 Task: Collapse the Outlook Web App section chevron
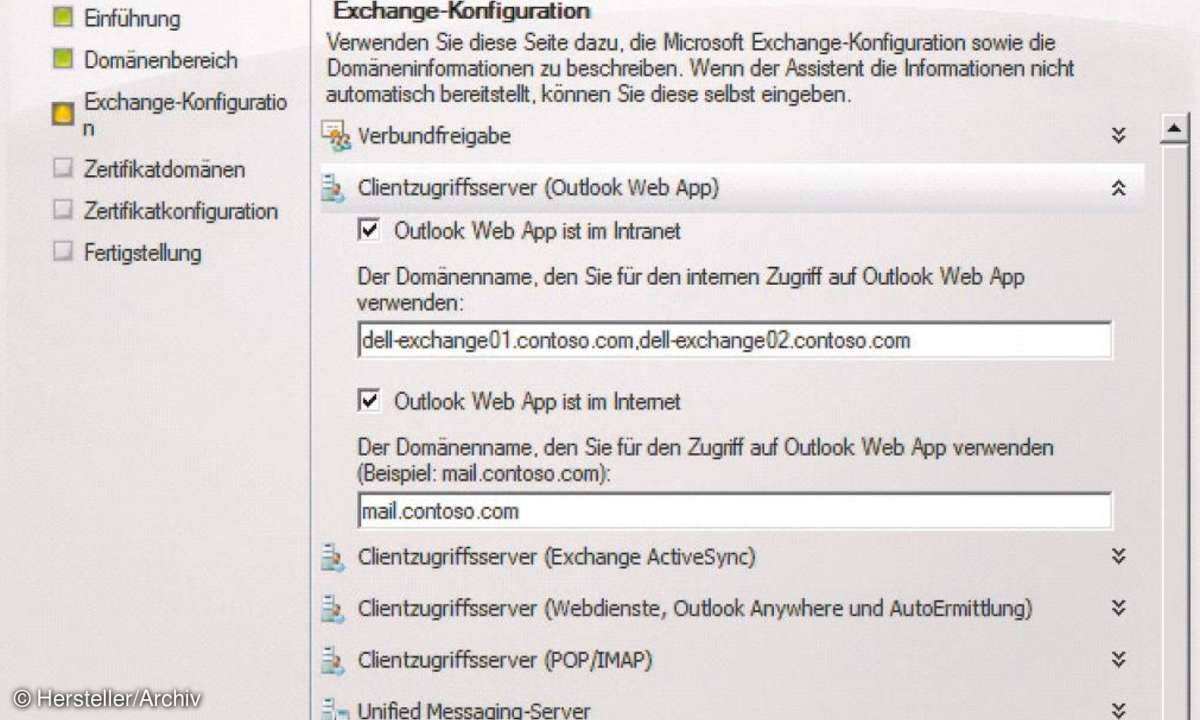click(x=1119, y=188)
